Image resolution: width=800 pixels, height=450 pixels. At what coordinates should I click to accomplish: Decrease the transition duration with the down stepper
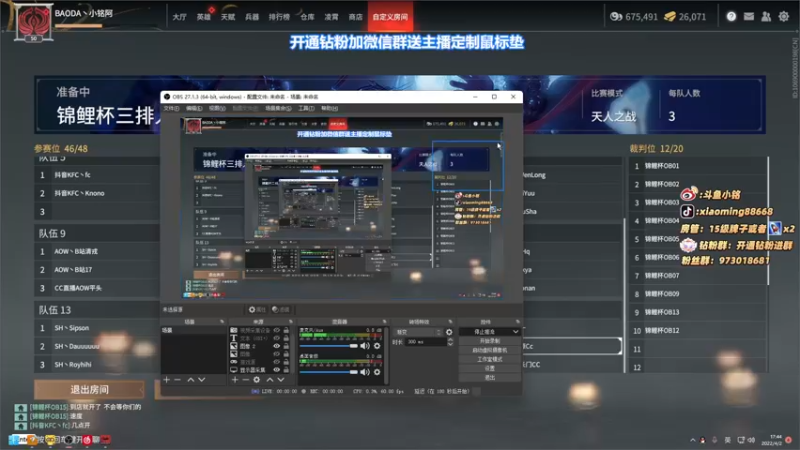pyautogui.click(x=451, y=344)
